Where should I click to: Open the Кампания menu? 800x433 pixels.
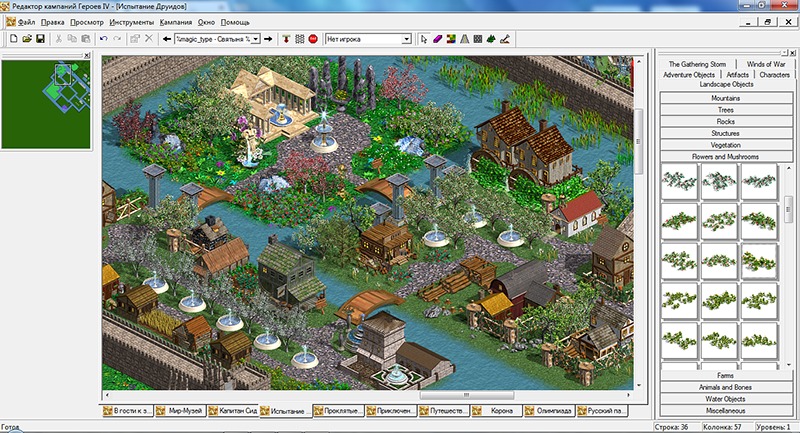click(x=176, y=22)
